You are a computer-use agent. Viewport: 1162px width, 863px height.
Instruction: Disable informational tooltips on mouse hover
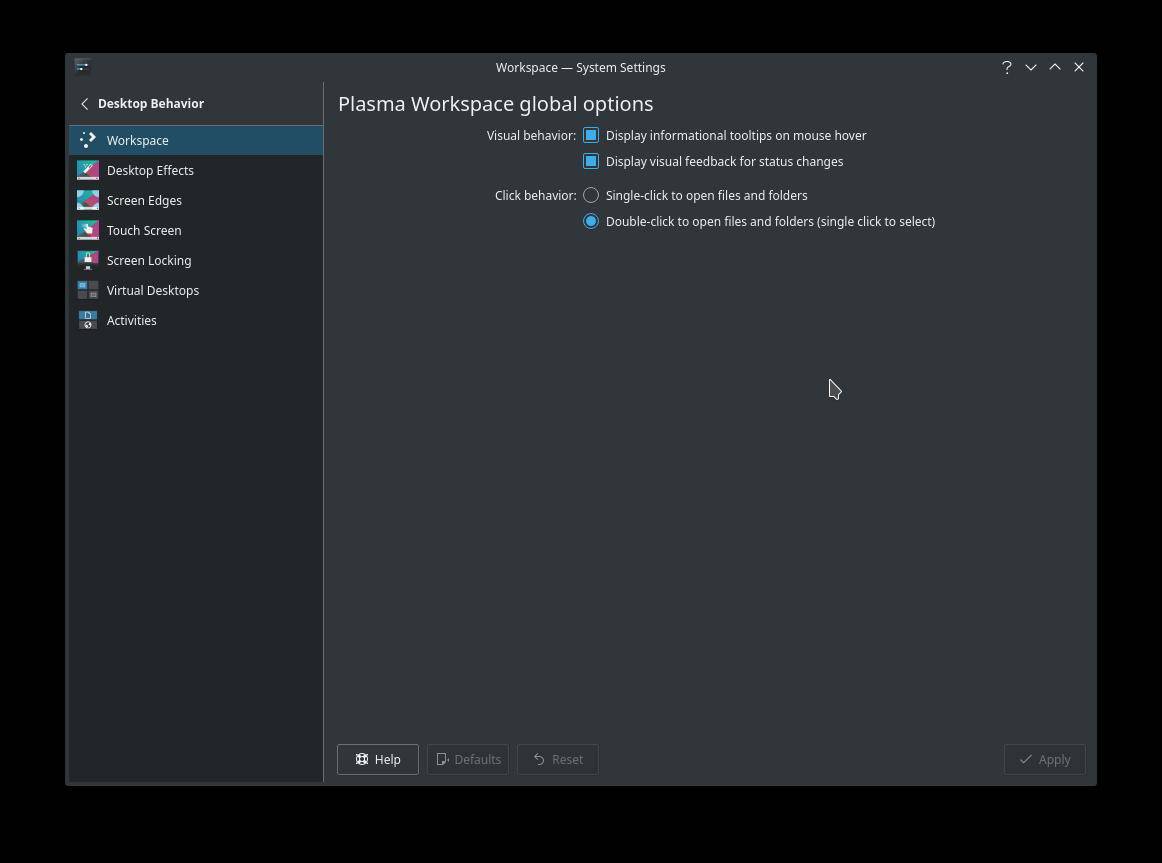(x=591, y=135)
